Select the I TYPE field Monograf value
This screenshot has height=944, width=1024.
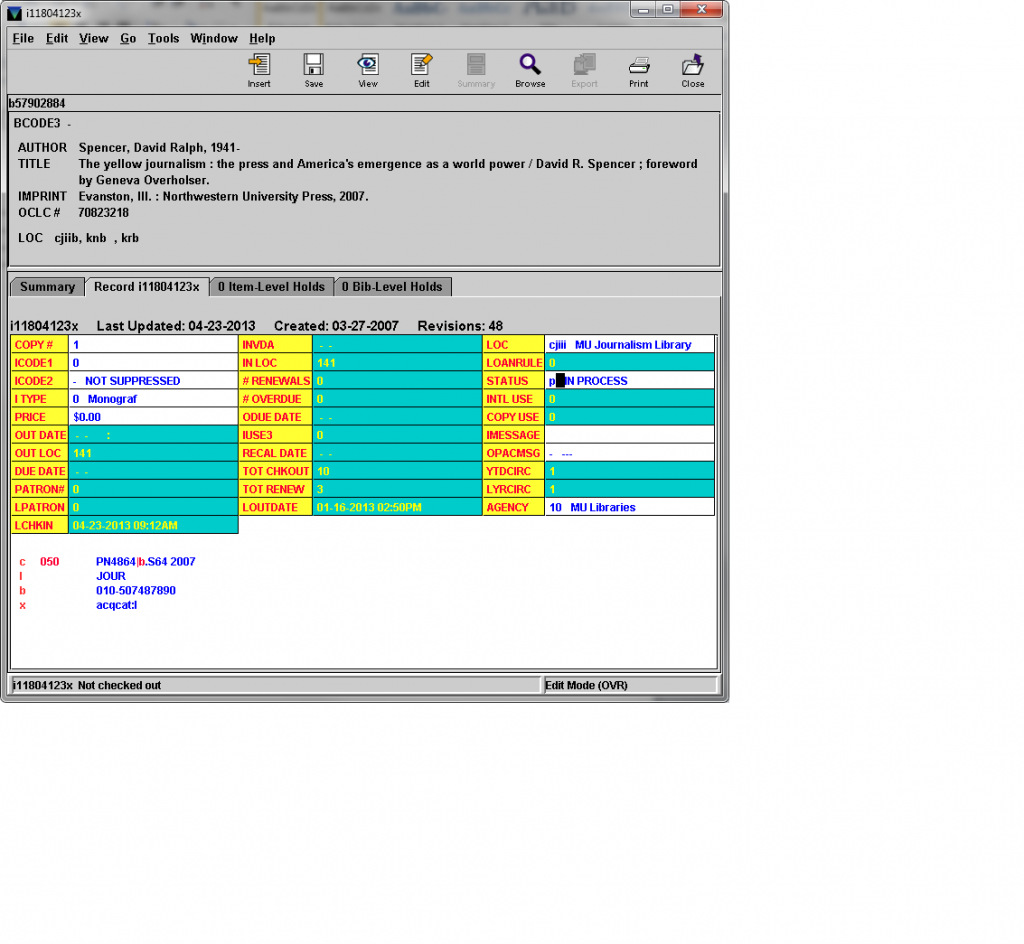pos(110,399)
